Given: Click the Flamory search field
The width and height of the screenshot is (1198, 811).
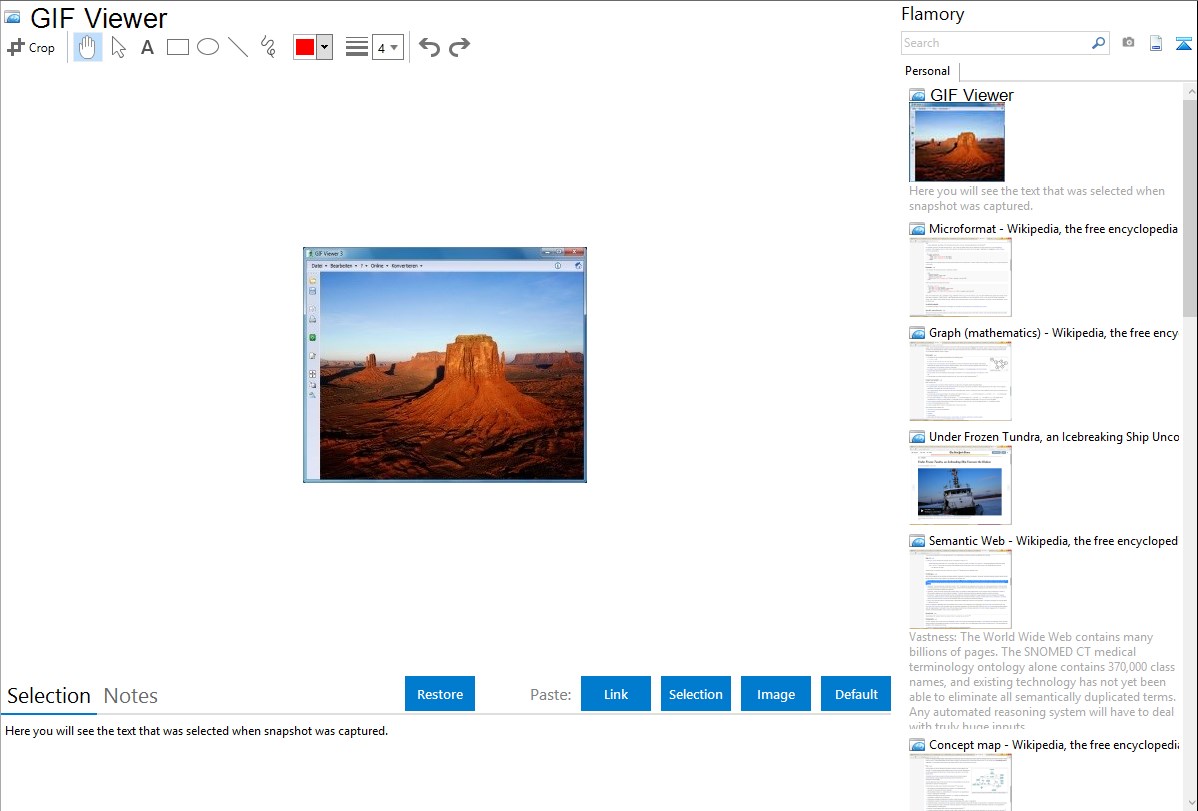Looking at the screenshot, I should pyautogui.click(x=995, y=43).
